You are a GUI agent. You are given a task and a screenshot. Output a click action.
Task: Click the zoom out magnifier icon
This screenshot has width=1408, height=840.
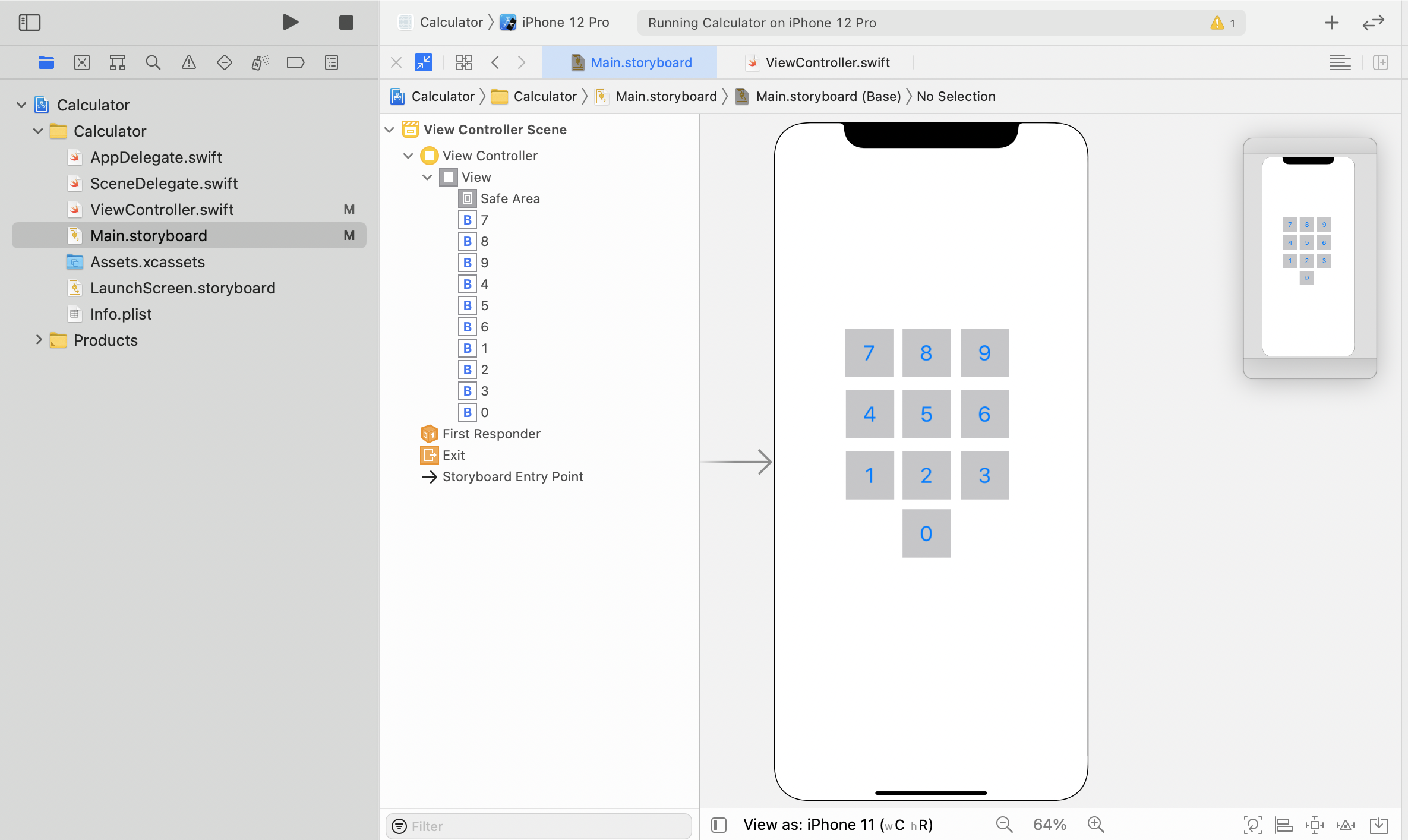[1004, 825]
